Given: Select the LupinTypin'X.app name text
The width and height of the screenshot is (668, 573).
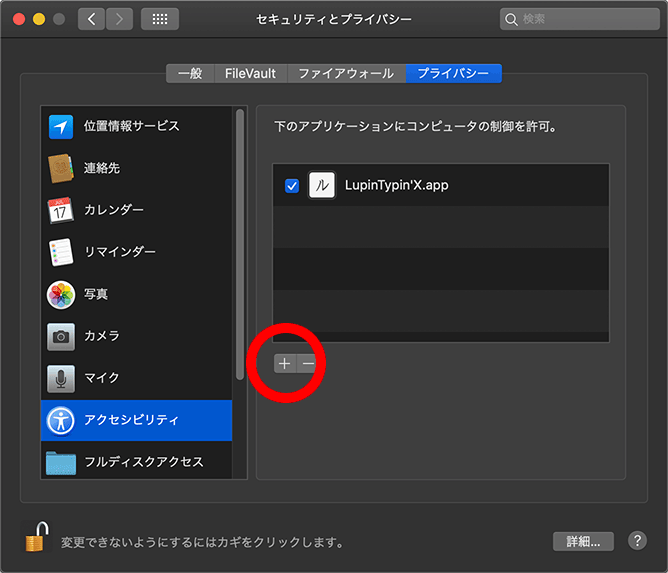Looking at the screenshot, I should pyautogui.click(x=397, y=185).
